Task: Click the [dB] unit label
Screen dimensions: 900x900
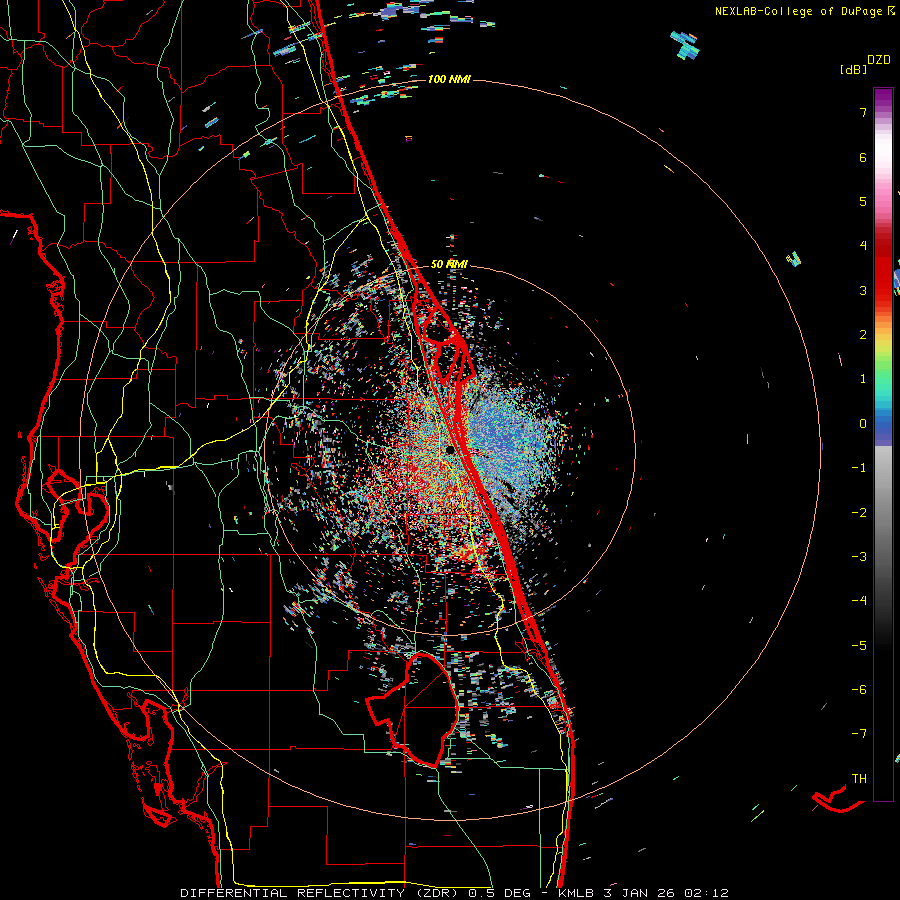Action: tap(854, 69)
